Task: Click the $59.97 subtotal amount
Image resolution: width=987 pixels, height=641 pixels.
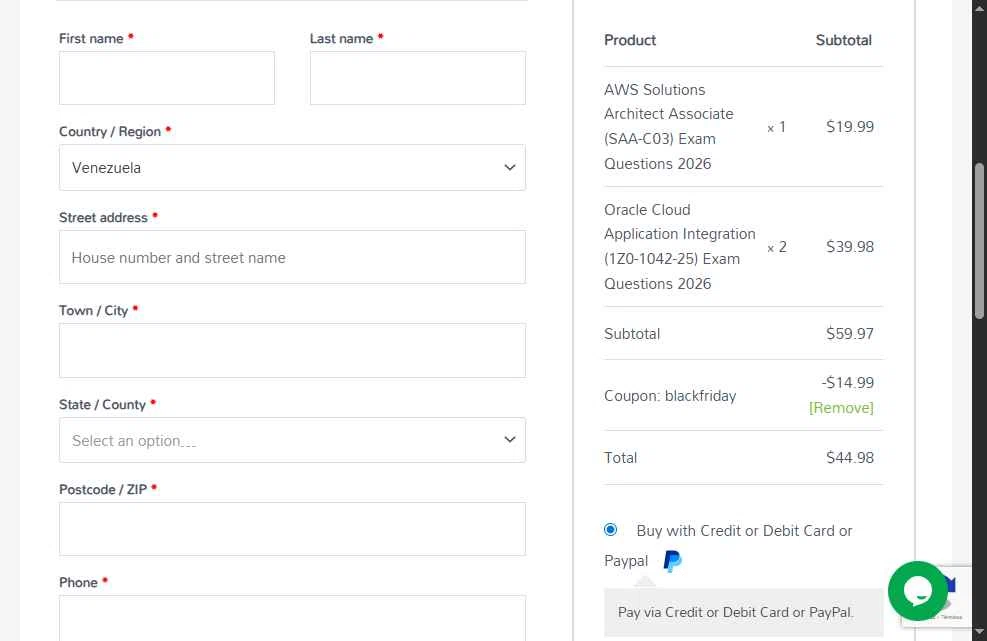Action: [x=850, y=334]
